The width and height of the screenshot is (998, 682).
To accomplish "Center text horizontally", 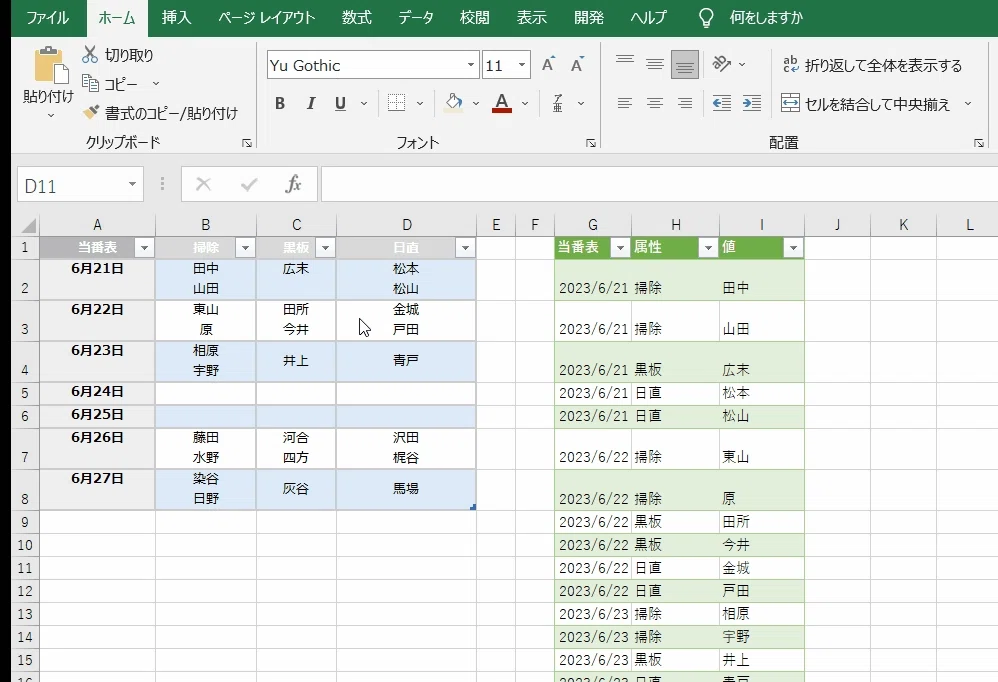I will [x=655, y=103].
